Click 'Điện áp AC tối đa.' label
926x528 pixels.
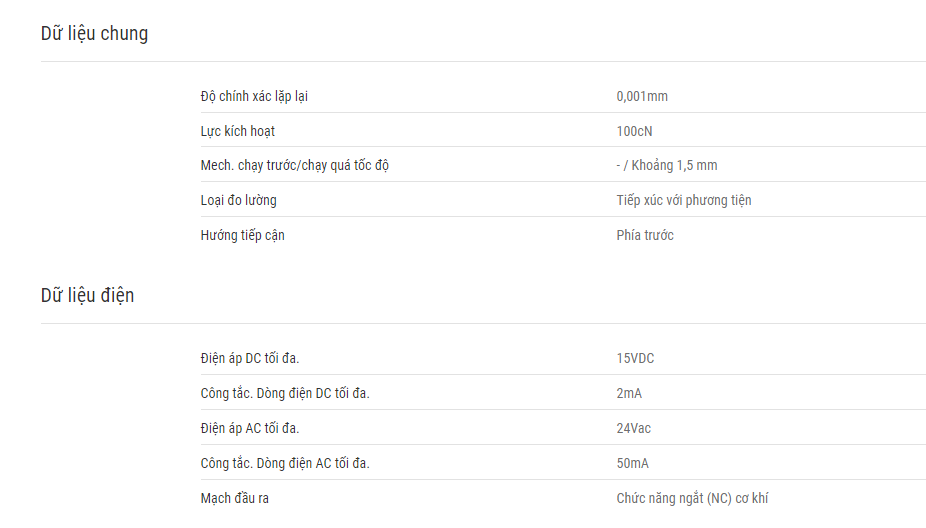click(250, 428)
